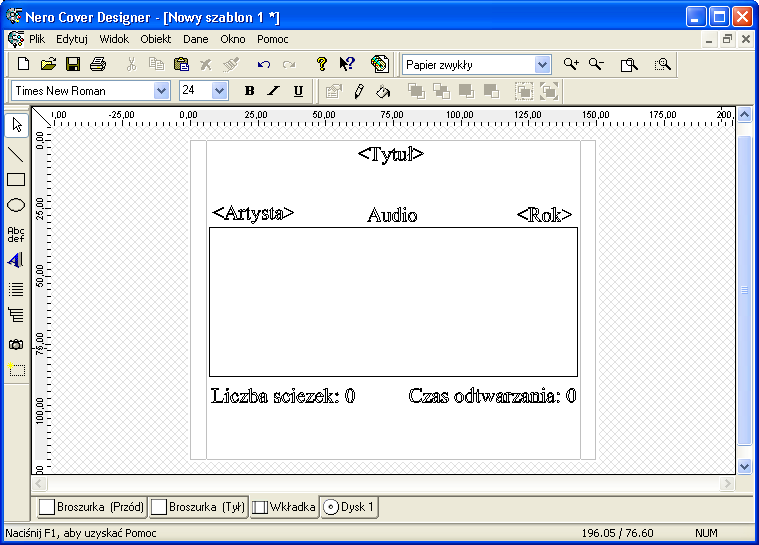
Task: Redo the last undone action
Action: (x=289, y=64)
